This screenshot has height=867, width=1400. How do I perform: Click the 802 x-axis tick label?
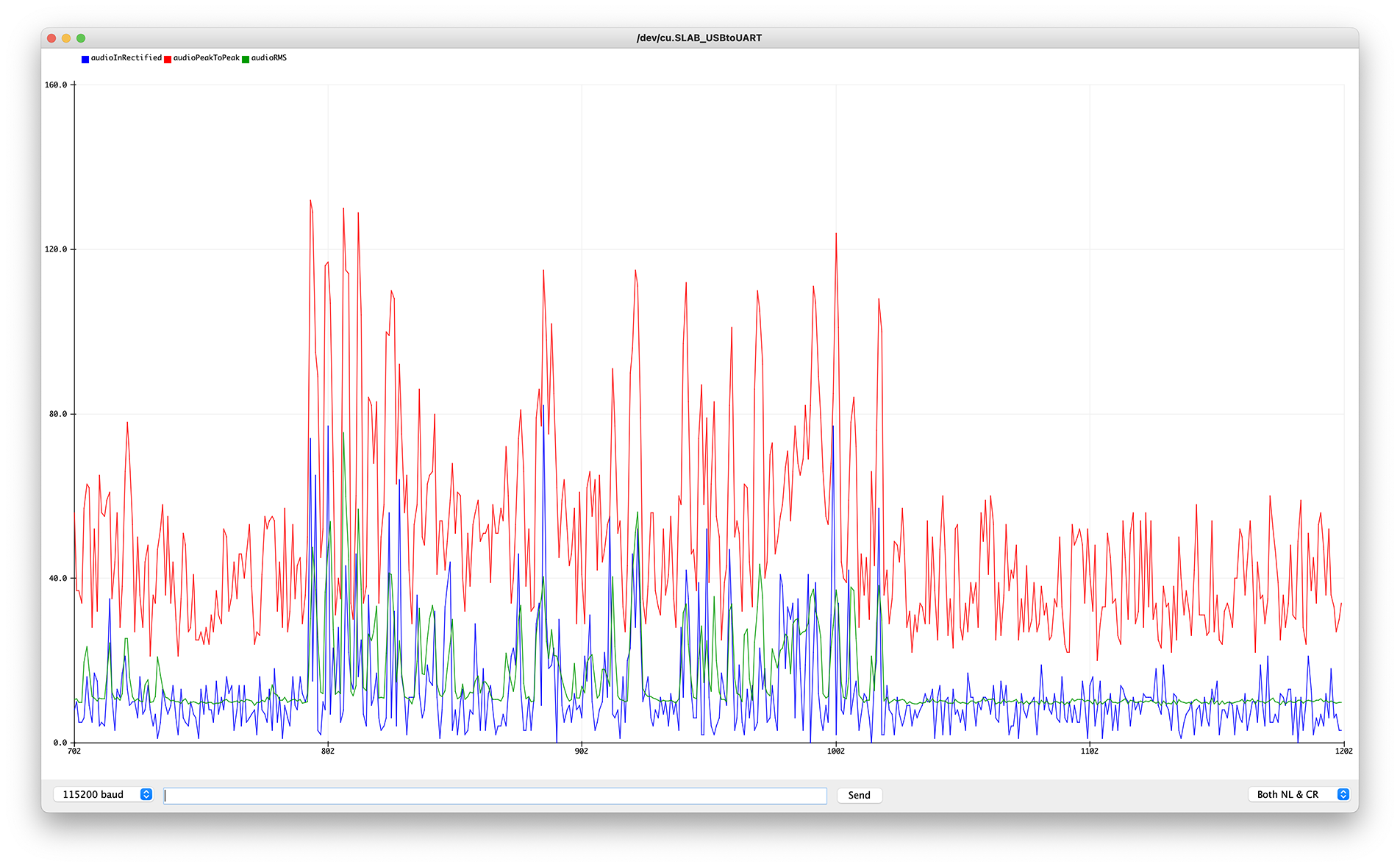point(328,751)
